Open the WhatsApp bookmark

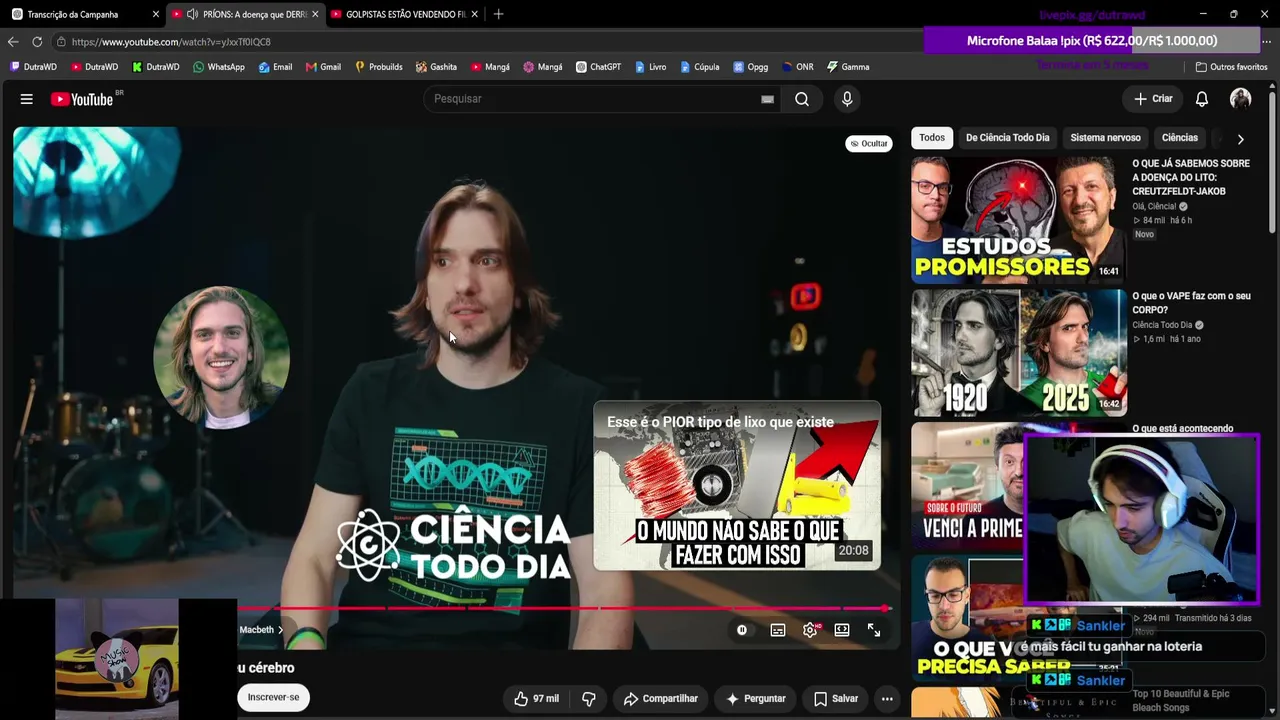218,67
